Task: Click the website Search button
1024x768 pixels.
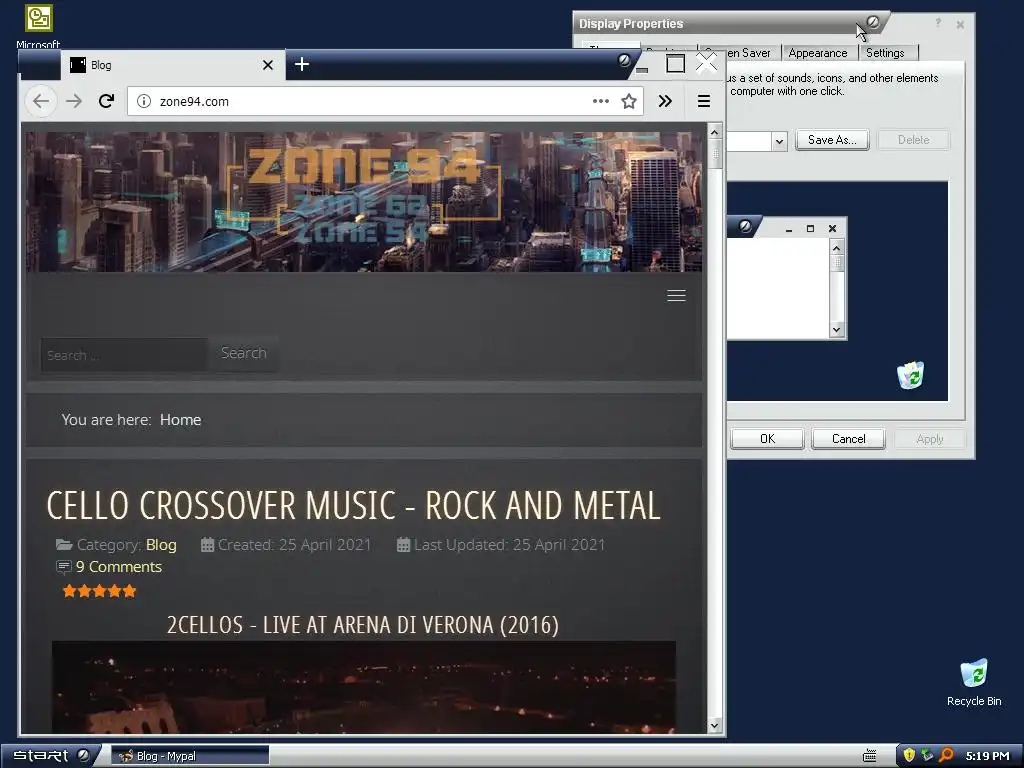Action: pos(244,353)
